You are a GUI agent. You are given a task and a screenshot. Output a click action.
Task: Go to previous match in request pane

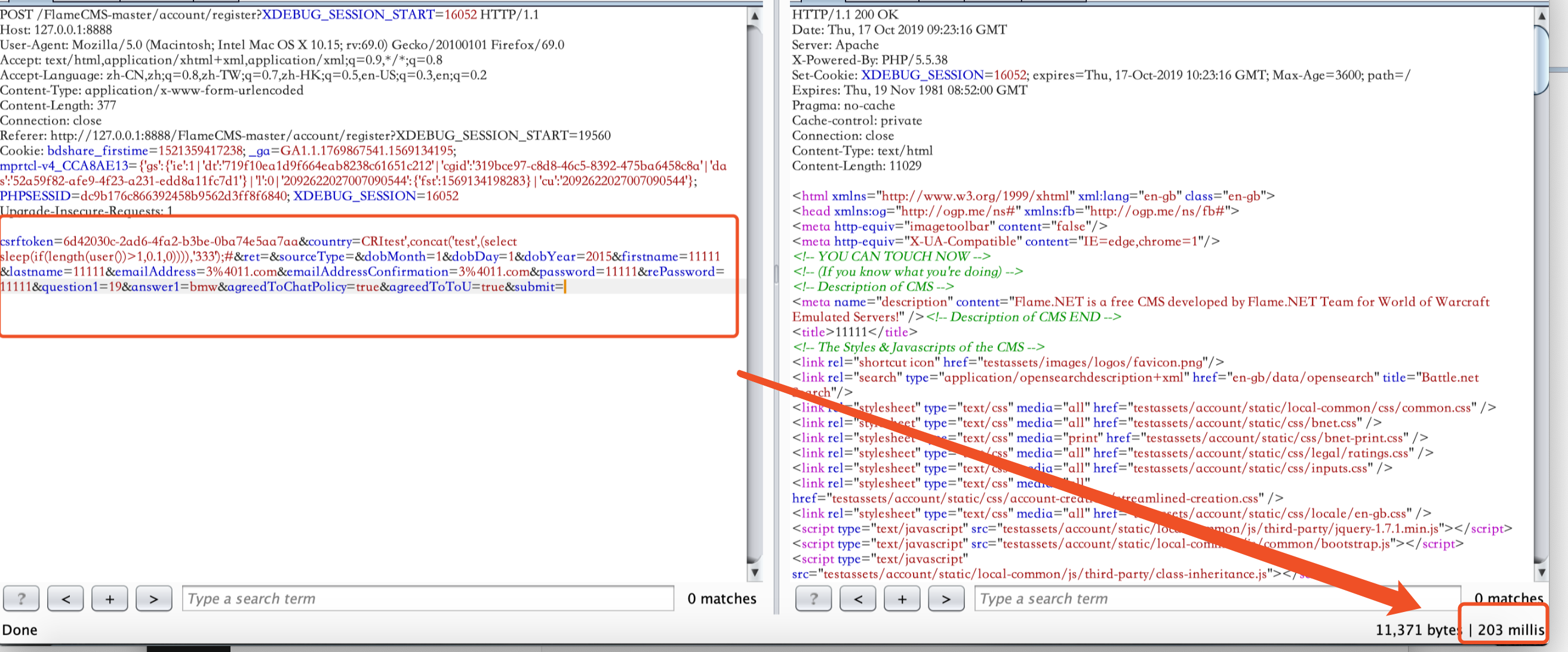[66, 598]
